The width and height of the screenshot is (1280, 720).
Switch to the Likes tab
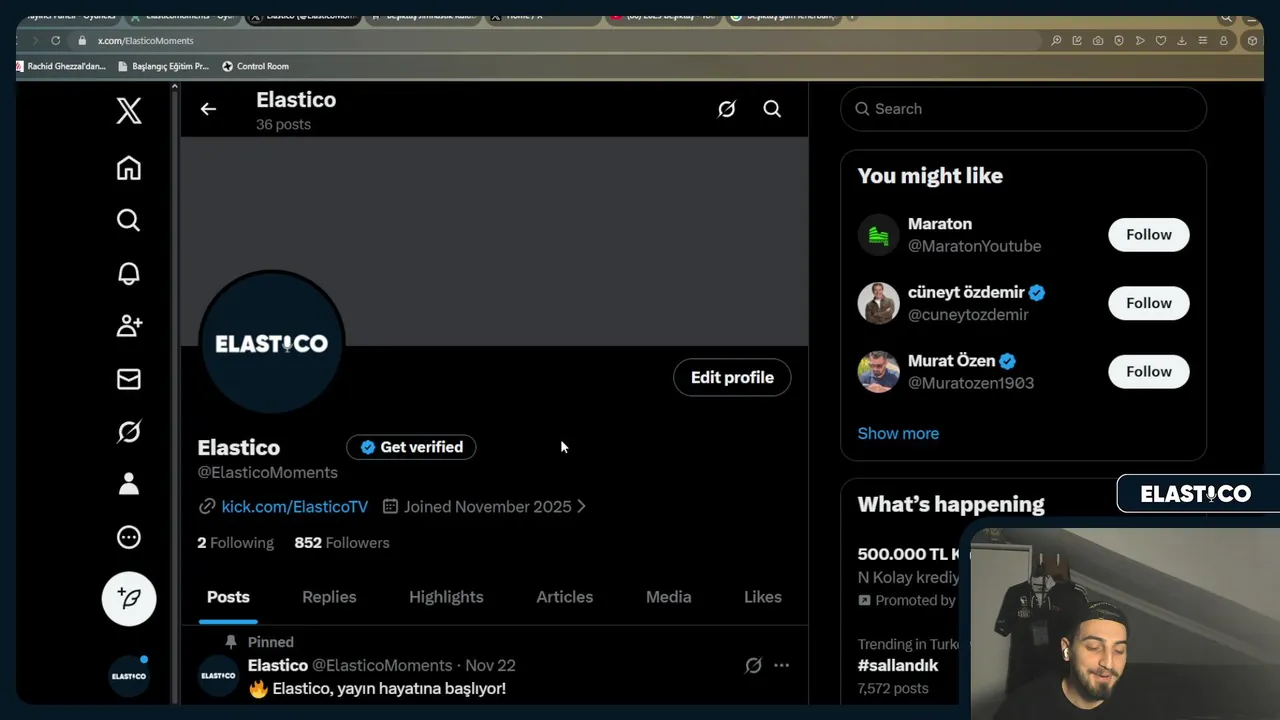763,597
